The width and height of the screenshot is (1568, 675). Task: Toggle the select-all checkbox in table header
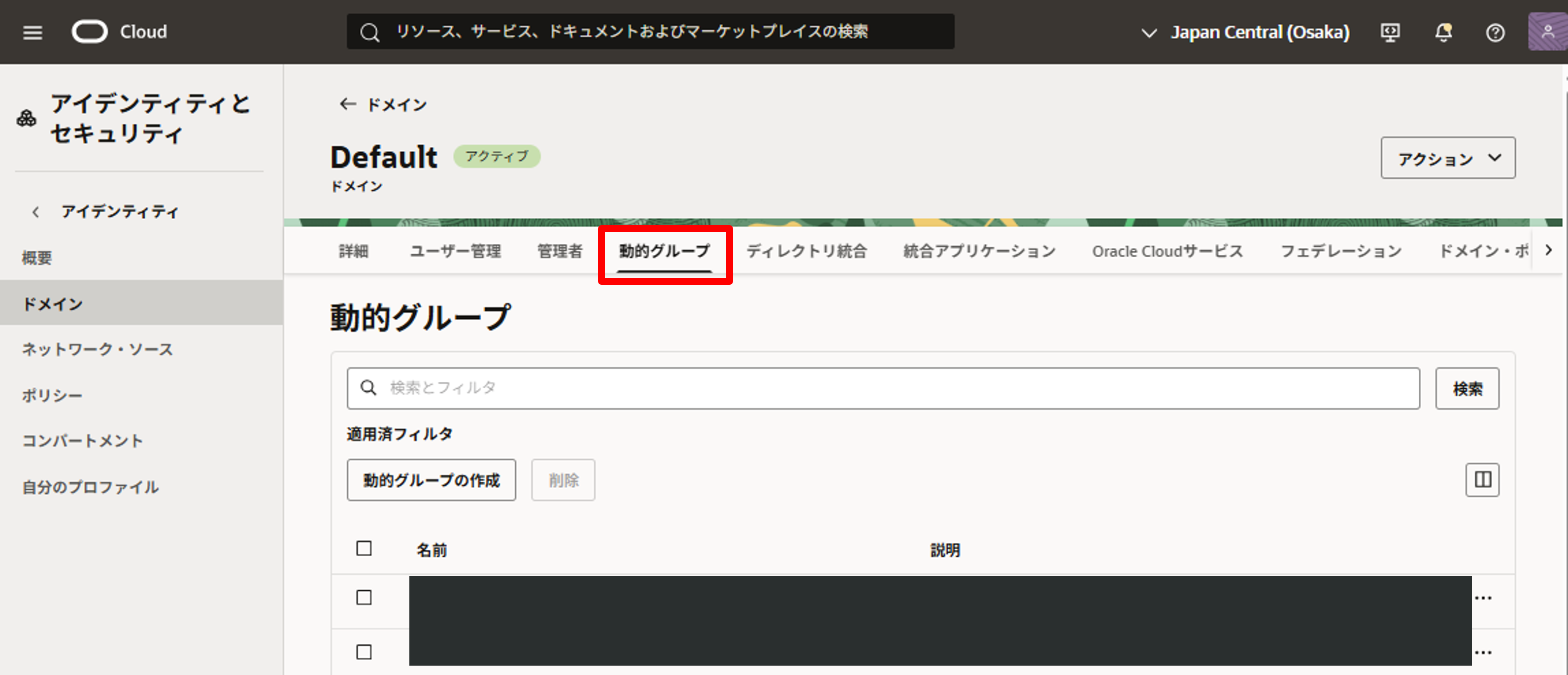[x=364, y=548]
